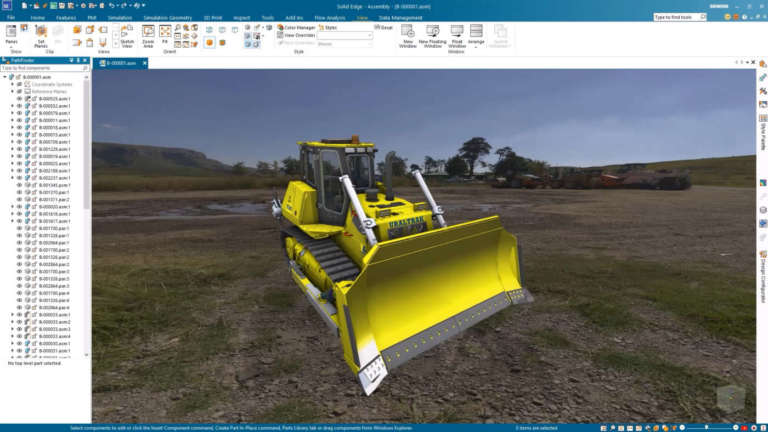Click the 'Type to find tools' search box
This screenshot has height=432, width=768.
[689, 17]
